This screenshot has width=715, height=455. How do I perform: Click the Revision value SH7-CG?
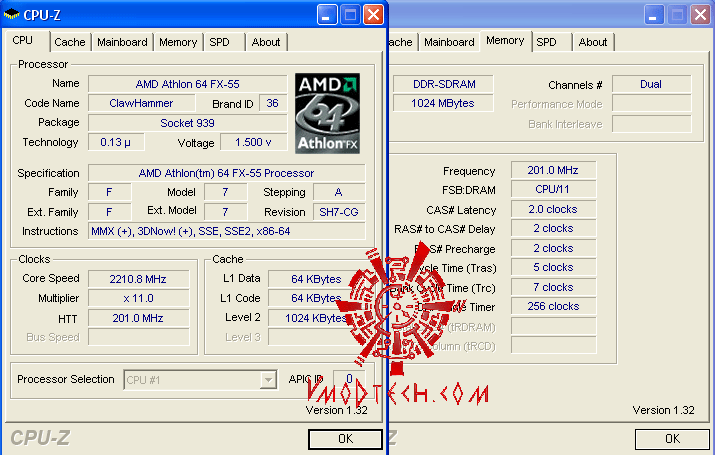(x=339, y=212)
